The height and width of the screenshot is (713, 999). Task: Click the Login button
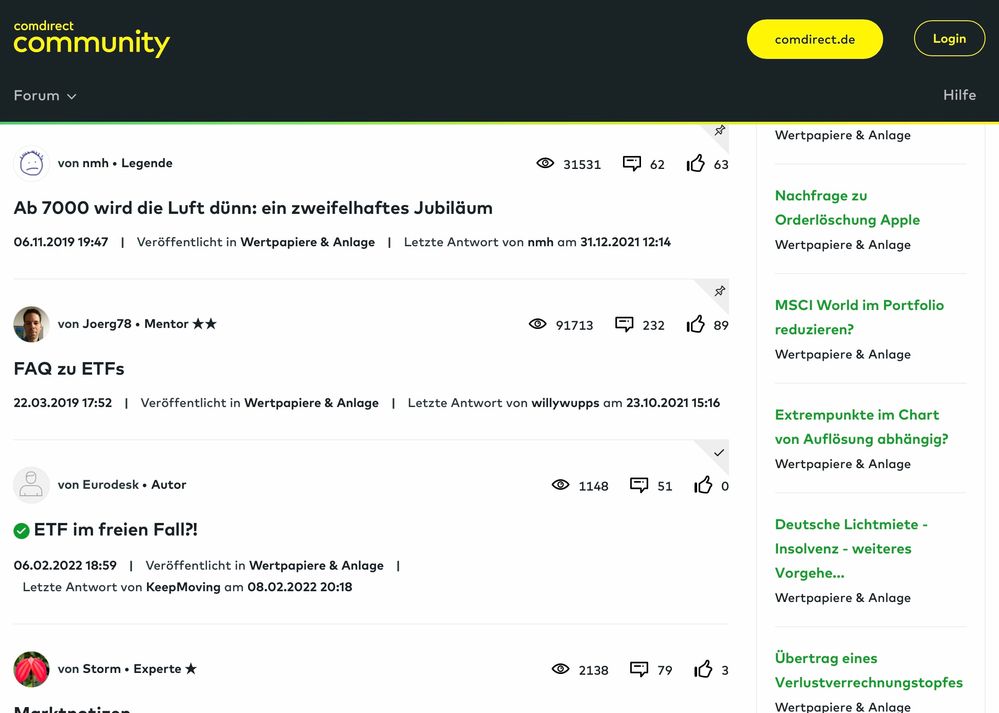pyautogui.click(x=949, y=38)
